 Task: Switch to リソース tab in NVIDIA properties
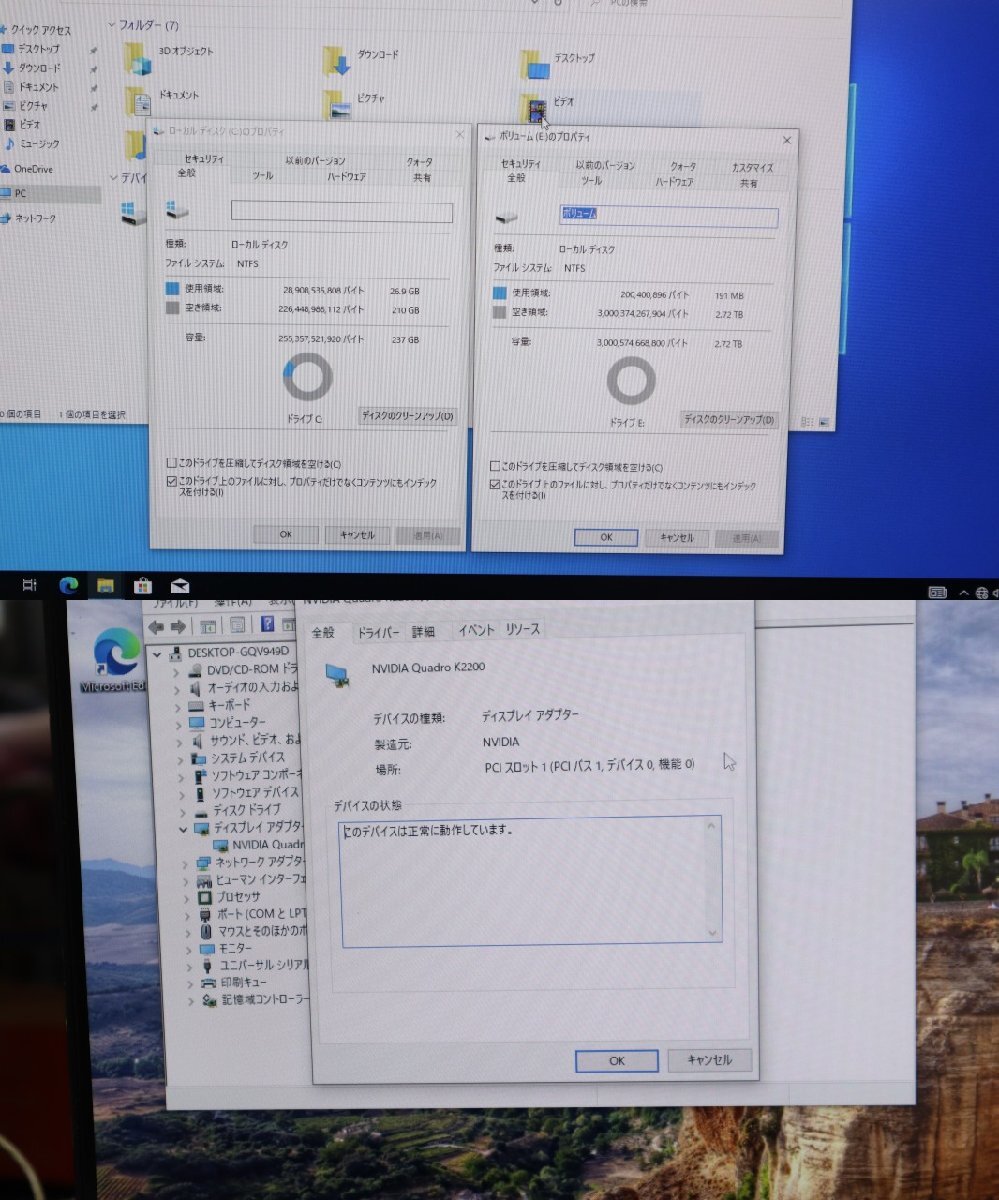(522, 629)
